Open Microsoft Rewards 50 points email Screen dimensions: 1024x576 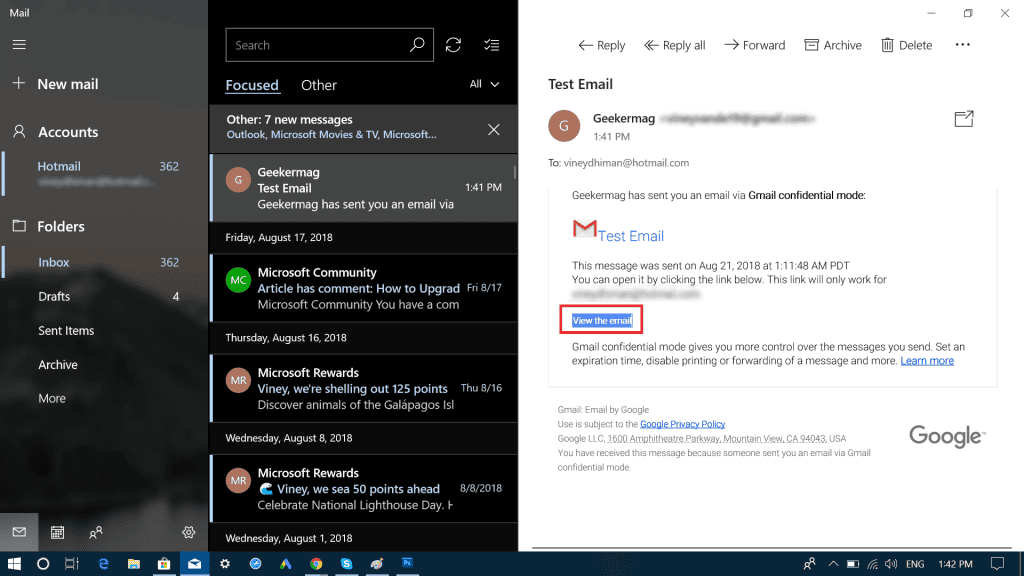(x=363, y=488)
